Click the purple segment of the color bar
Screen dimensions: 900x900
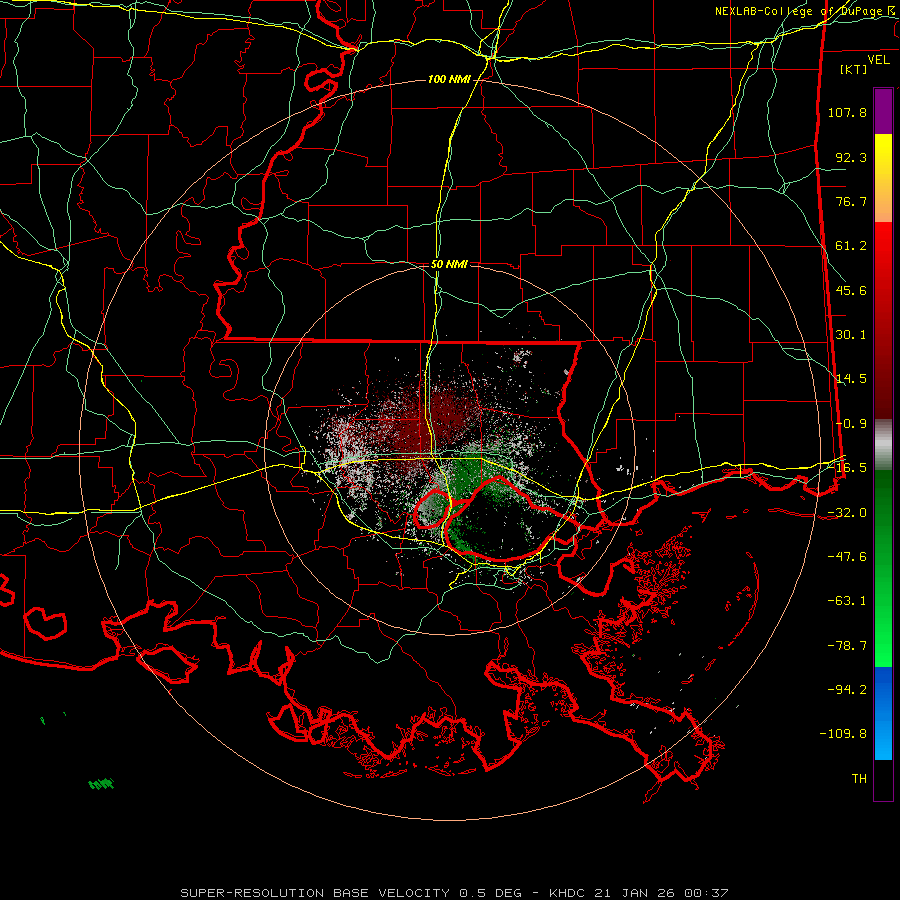[x=883, y=111]
